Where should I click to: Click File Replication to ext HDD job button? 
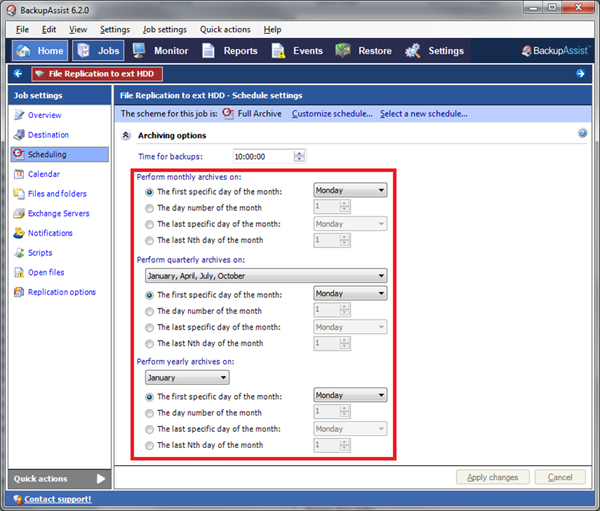click(x=97, y=74)
